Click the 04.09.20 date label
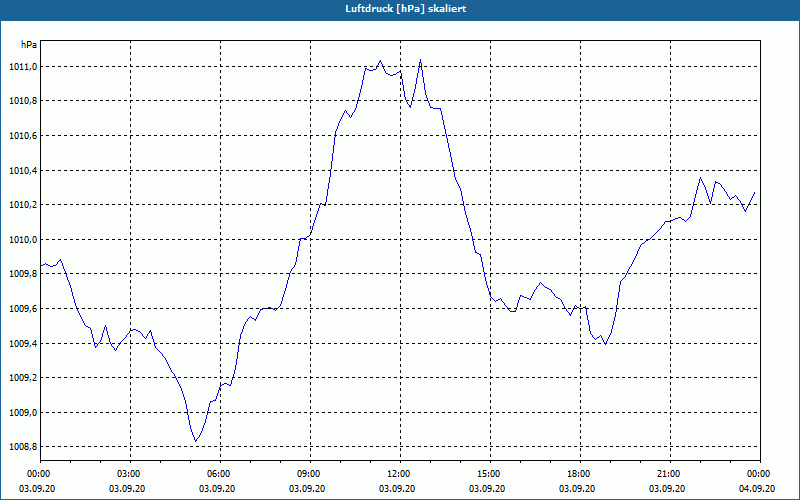 tap(757, 489)
